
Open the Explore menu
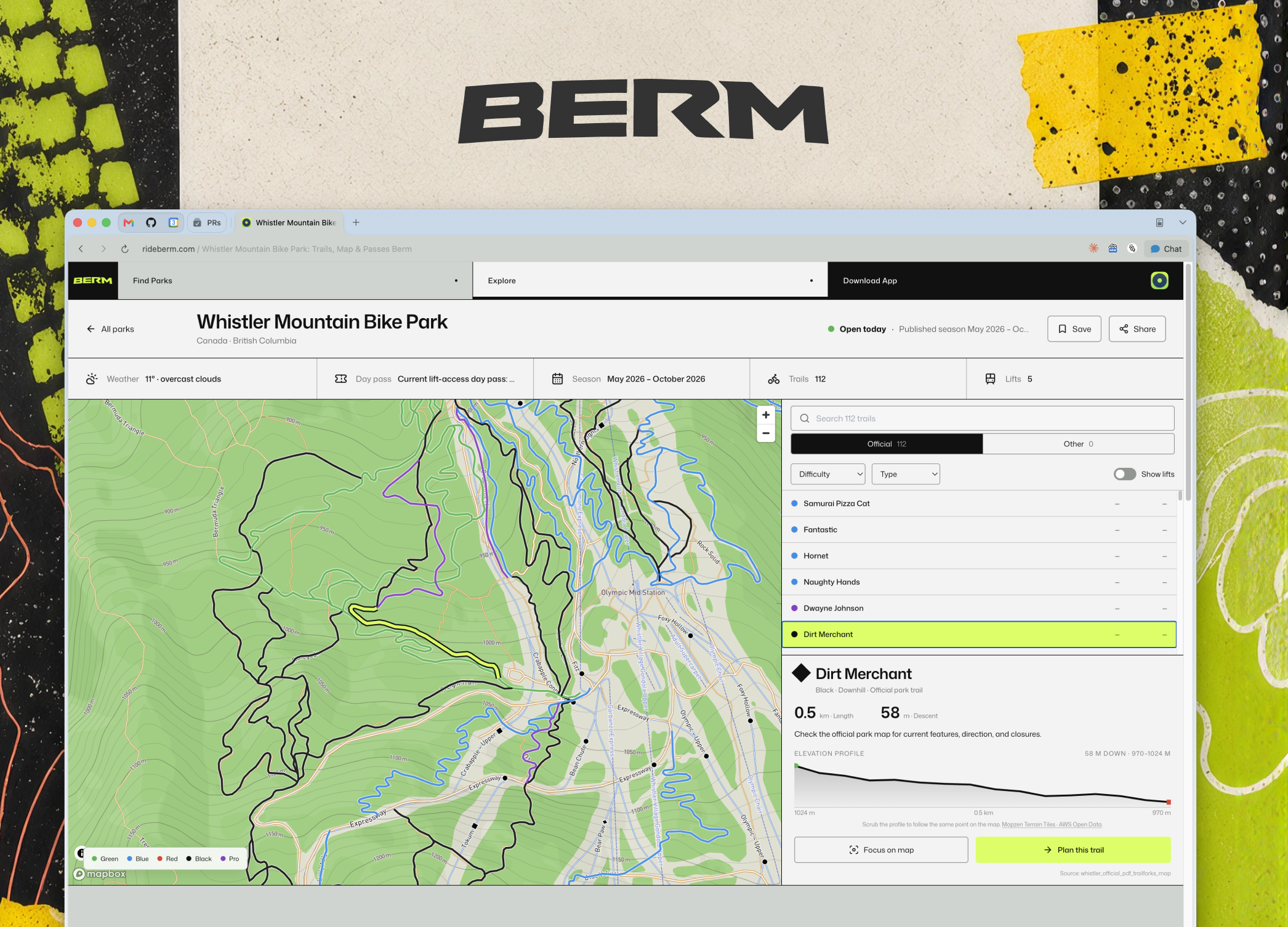coord(650,281)
